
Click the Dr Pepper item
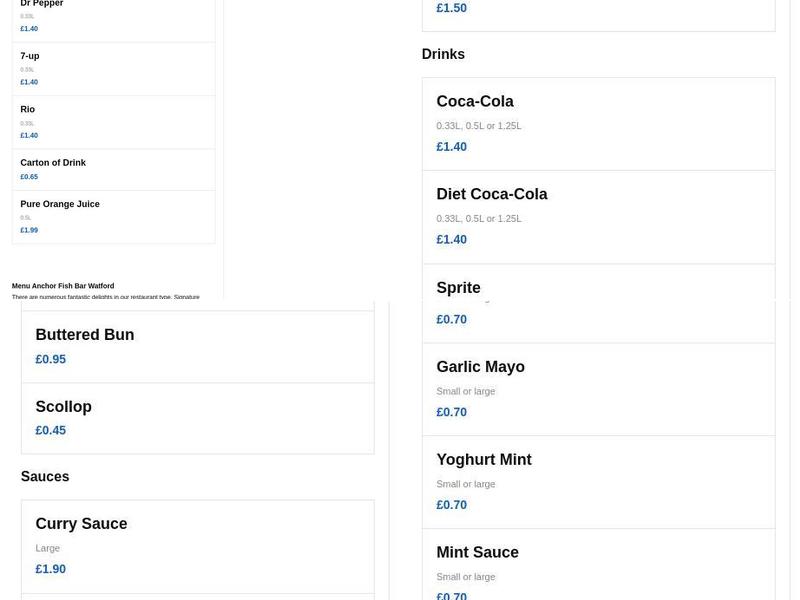point(42,5)
